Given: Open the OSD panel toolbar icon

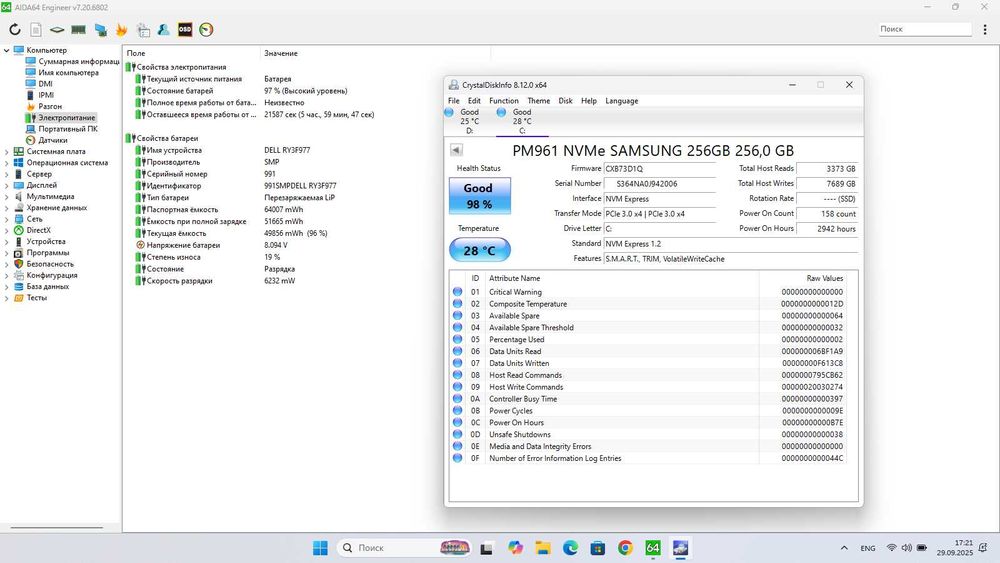Looking at the screenshot, I should point(185,30).
